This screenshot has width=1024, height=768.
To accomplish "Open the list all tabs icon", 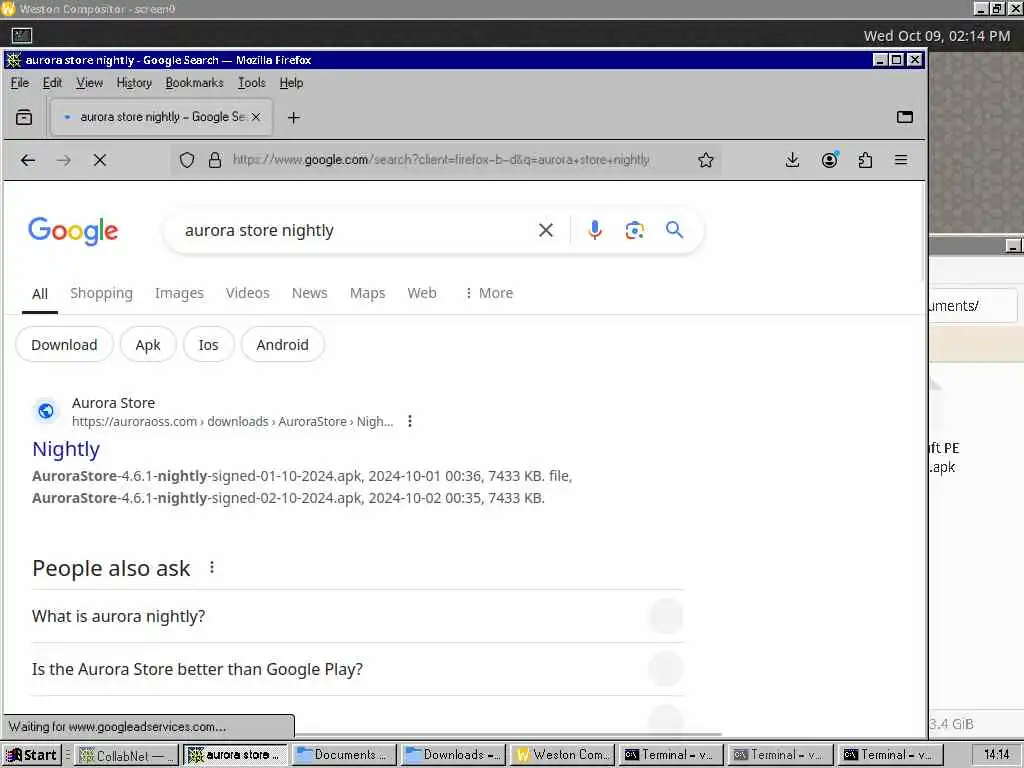I will (x=904, y=118).
